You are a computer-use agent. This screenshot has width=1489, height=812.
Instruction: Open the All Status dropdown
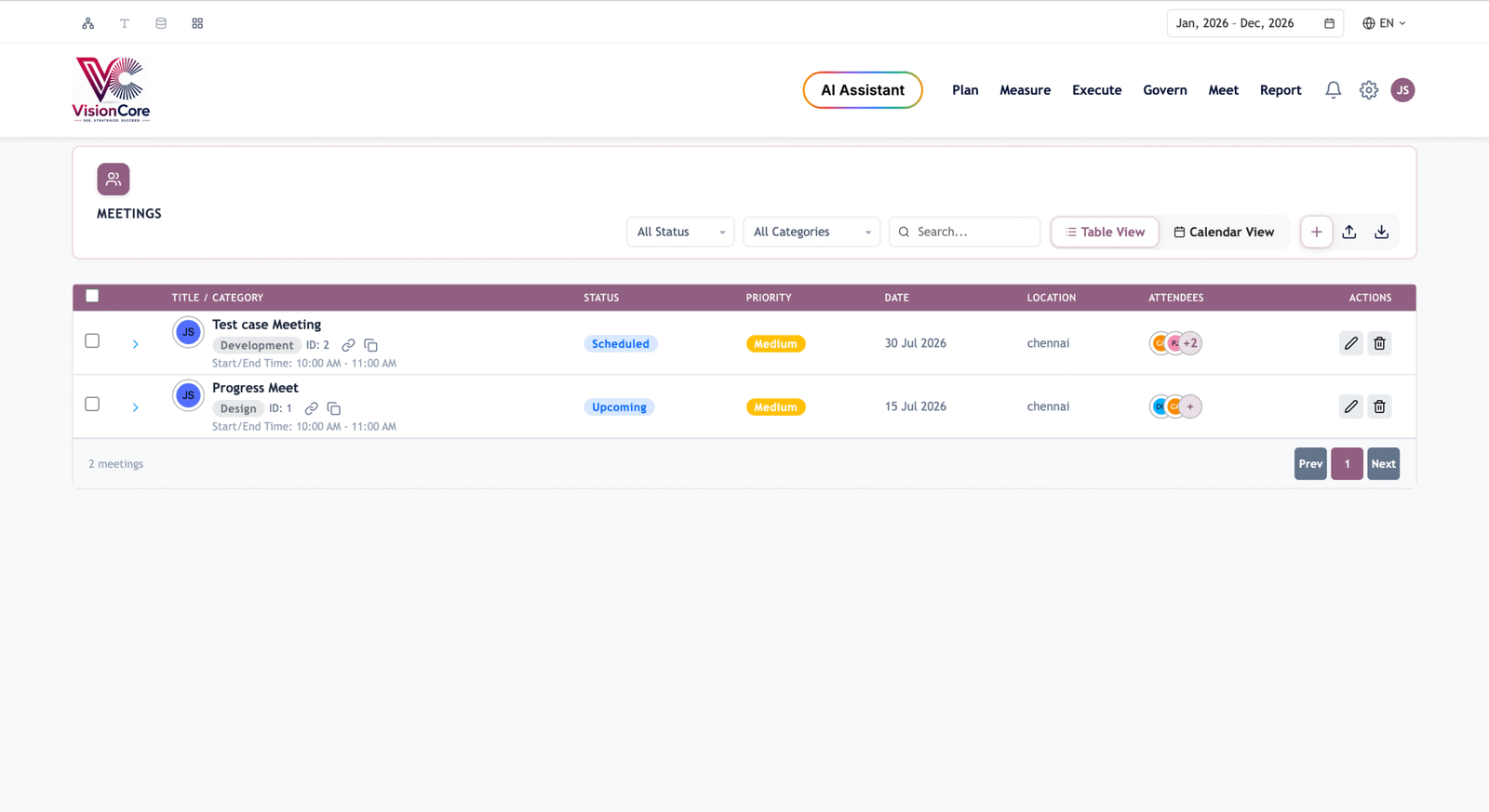tap(680, 232)
